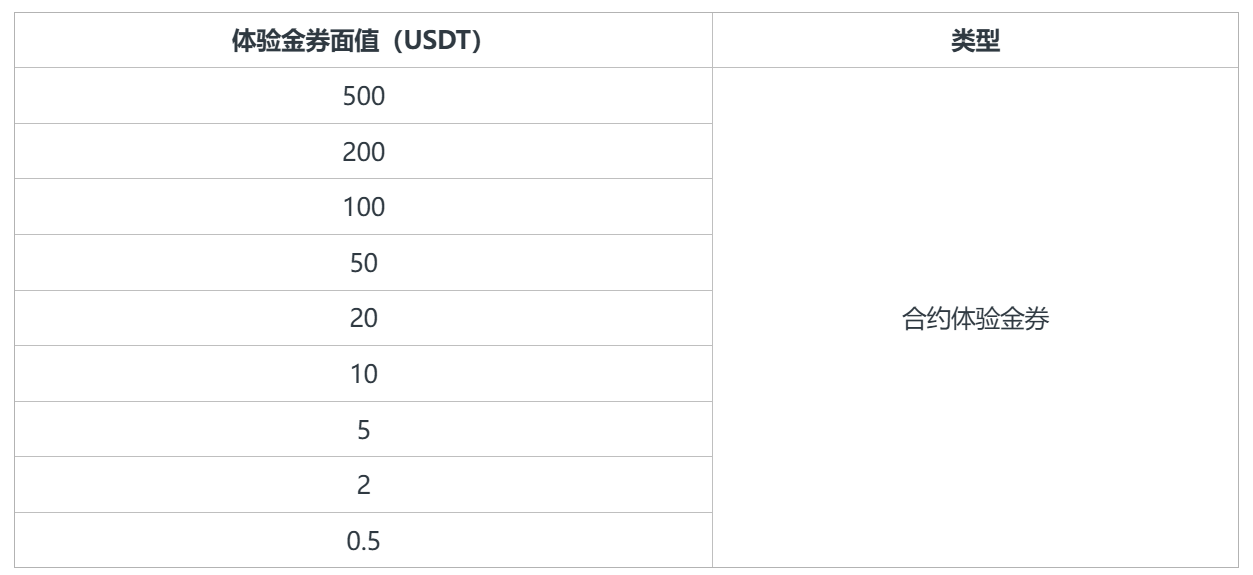This screenshot has height=575, width=1253.
Task: Select the 10 face value cell
Action: tap(363, 374)
